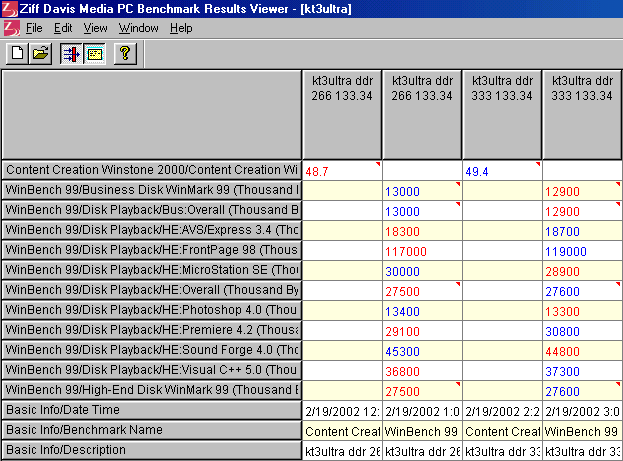The height and width of the screenshot is (461, 623).
Task: Click the 18300 AVS/Express cell
Action: point(422,231)
